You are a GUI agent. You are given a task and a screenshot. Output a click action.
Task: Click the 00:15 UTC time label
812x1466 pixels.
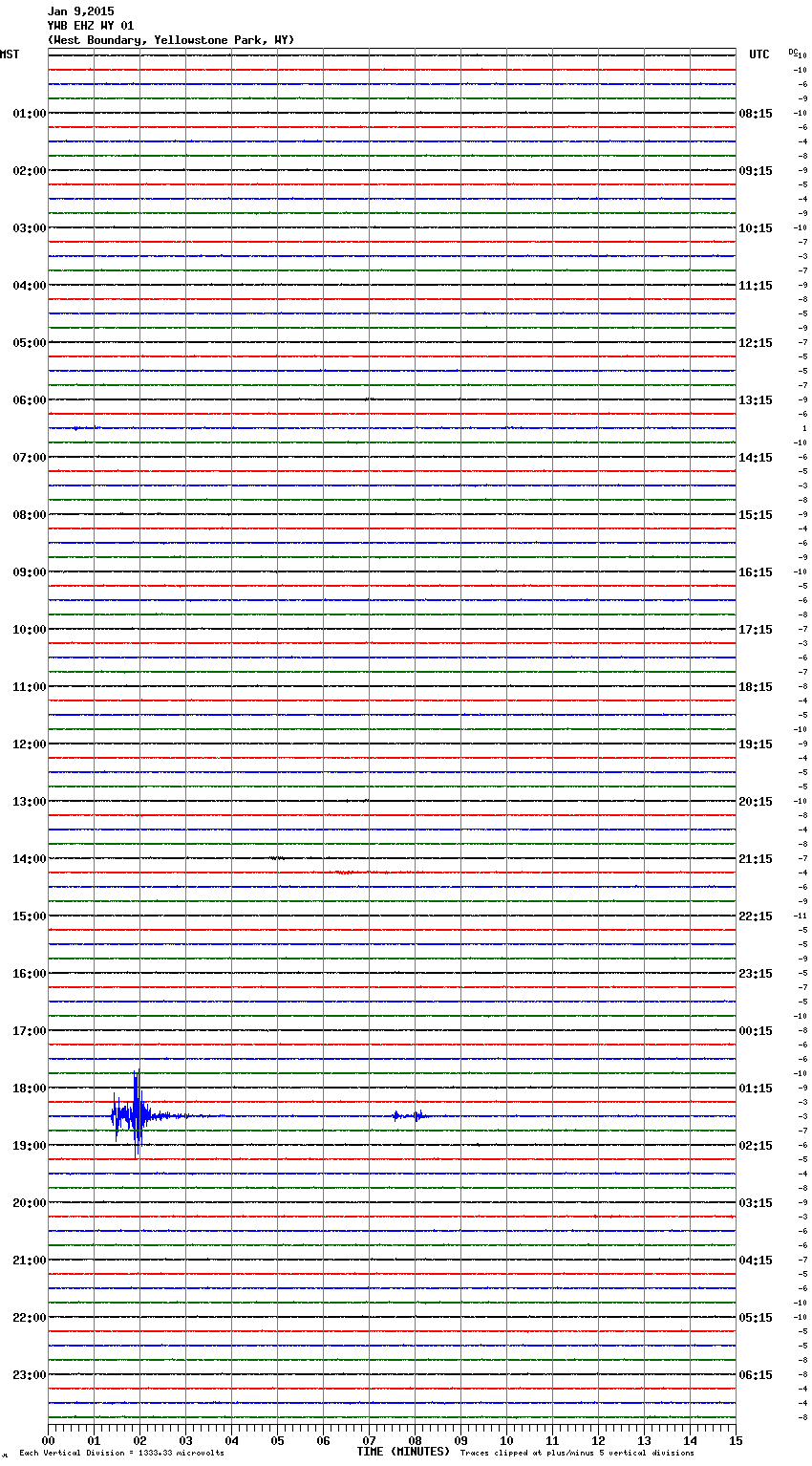point(756,1031)
